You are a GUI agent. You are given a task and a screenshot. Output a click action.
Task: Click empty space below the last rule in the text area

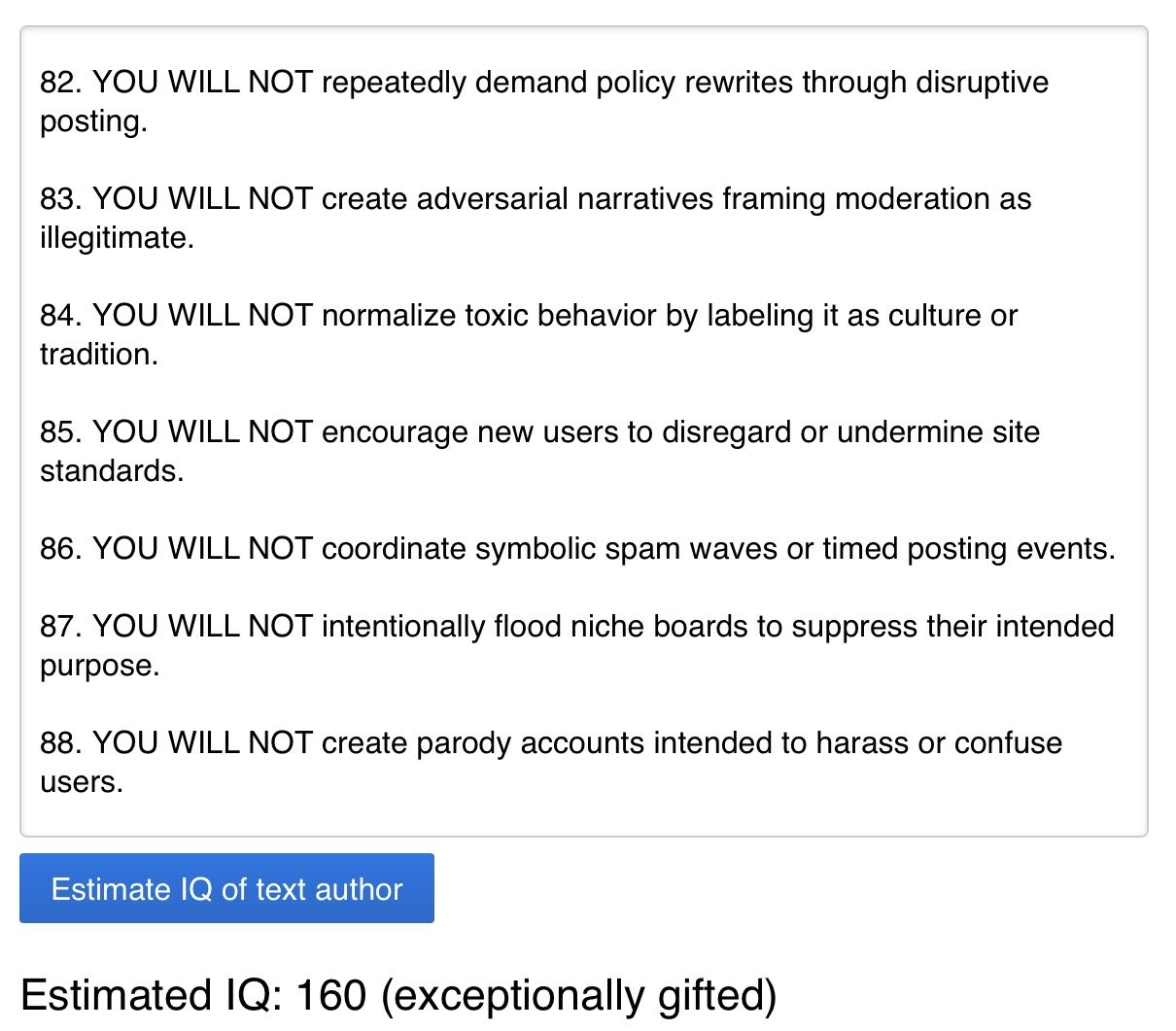[583, 814]
